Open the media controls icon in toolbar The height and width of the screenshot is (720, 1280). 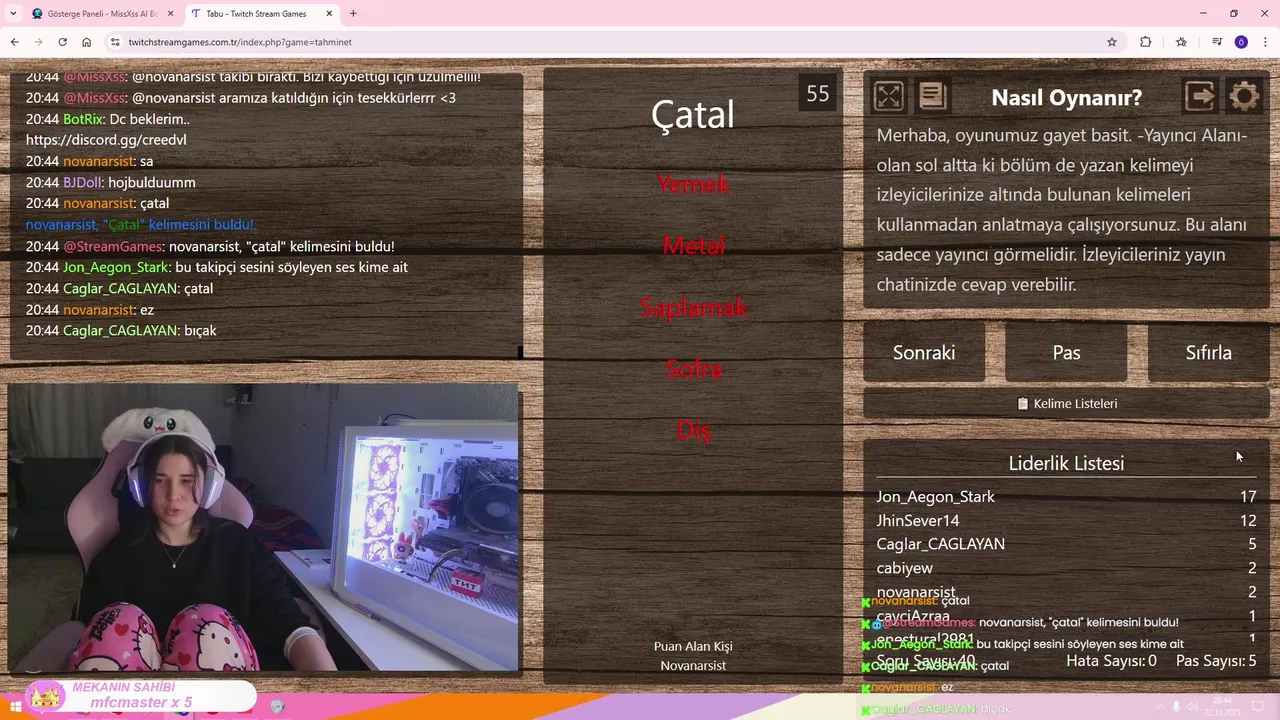1217,42
